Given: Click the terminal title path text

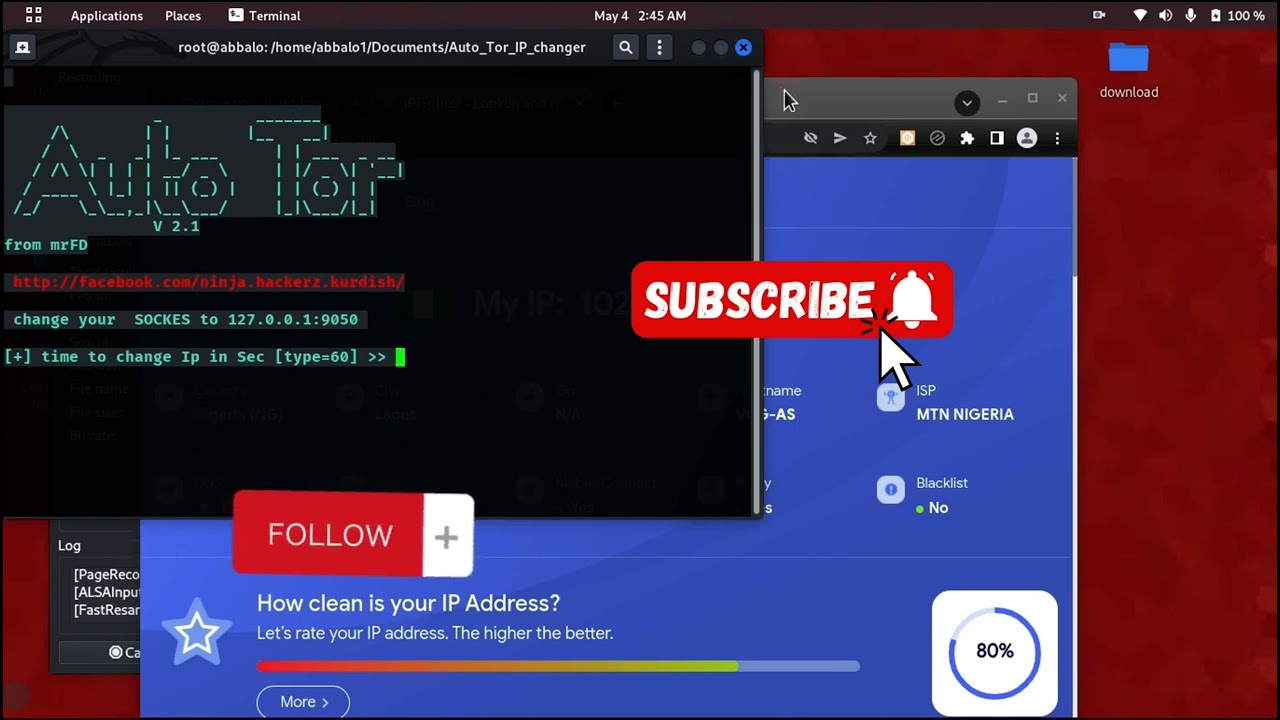Looking at the screenshot, I should 382,47.
